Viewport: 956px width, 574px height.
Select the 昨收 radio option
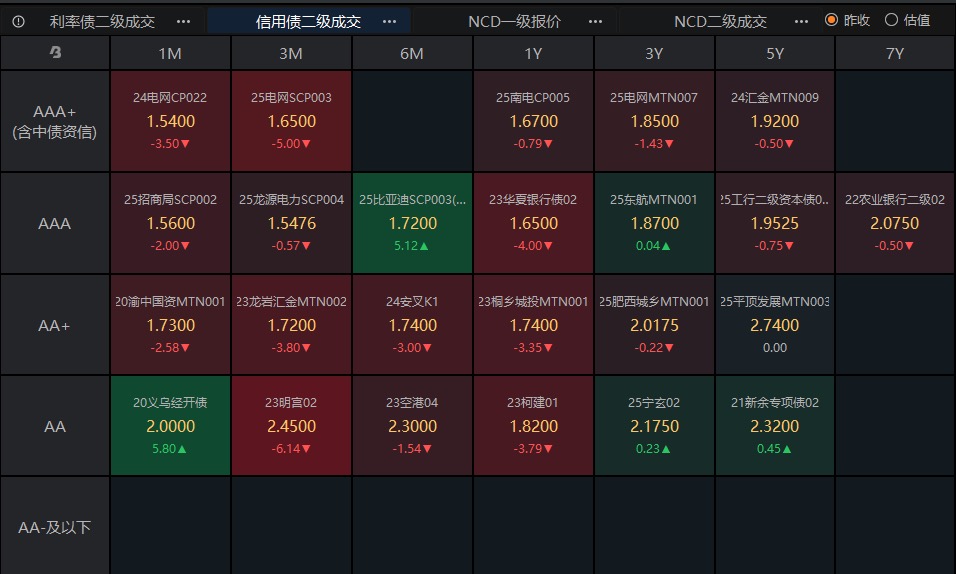[847, 20]
